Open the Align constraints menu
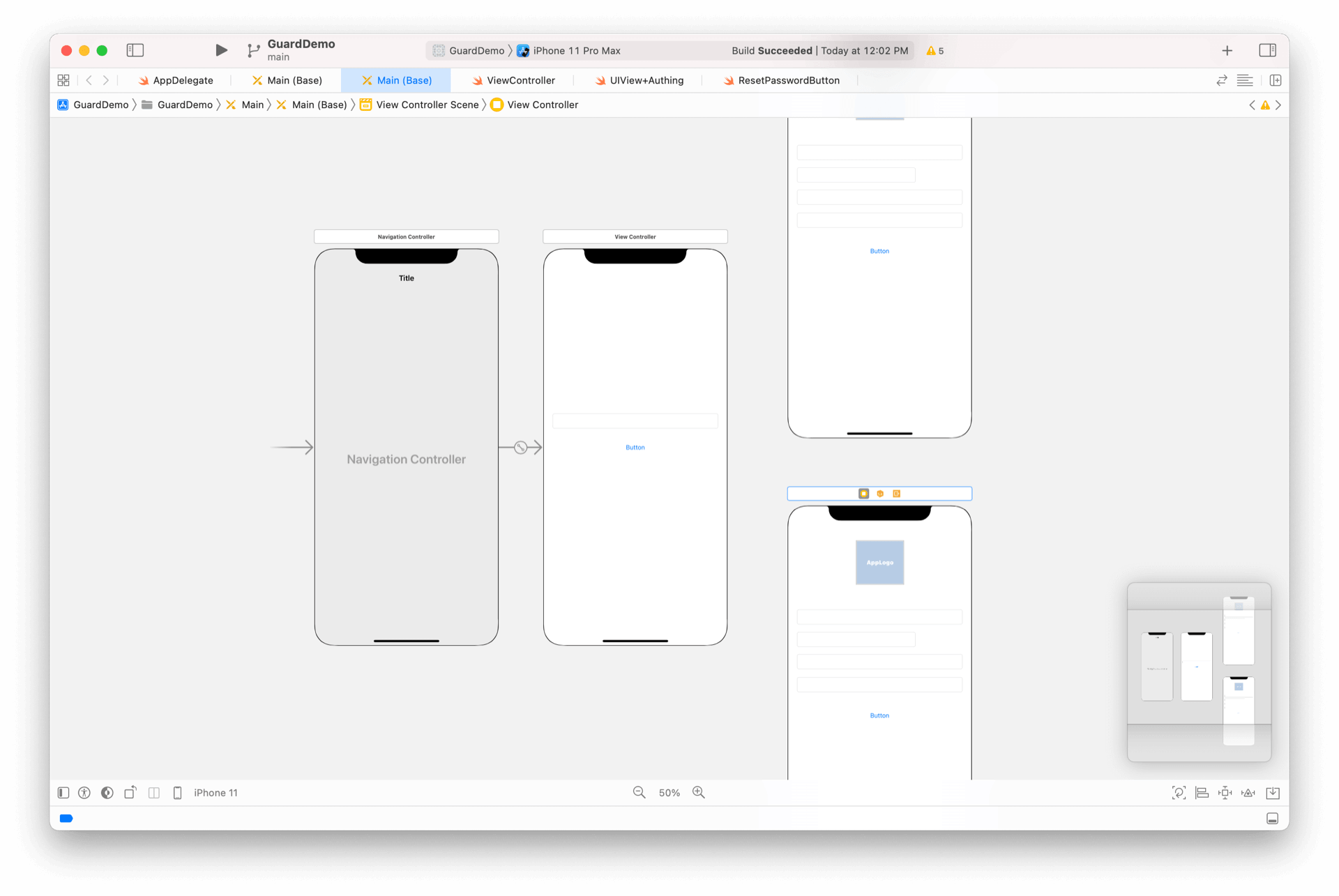This screenshot has height=896, width=1339. coord(1202,793)
